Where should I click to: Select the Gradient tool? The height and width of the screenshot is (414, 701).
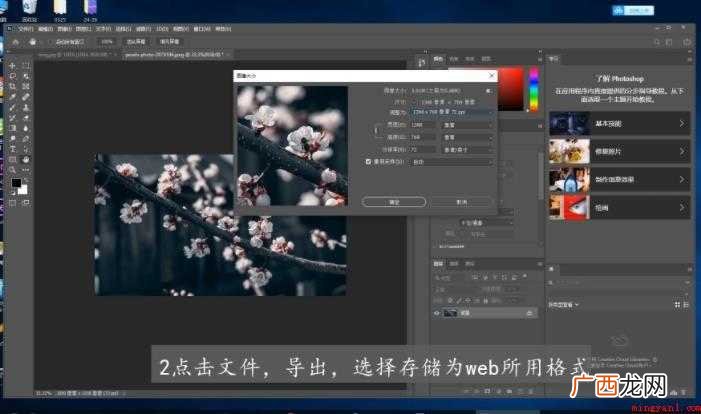(13, 128)
